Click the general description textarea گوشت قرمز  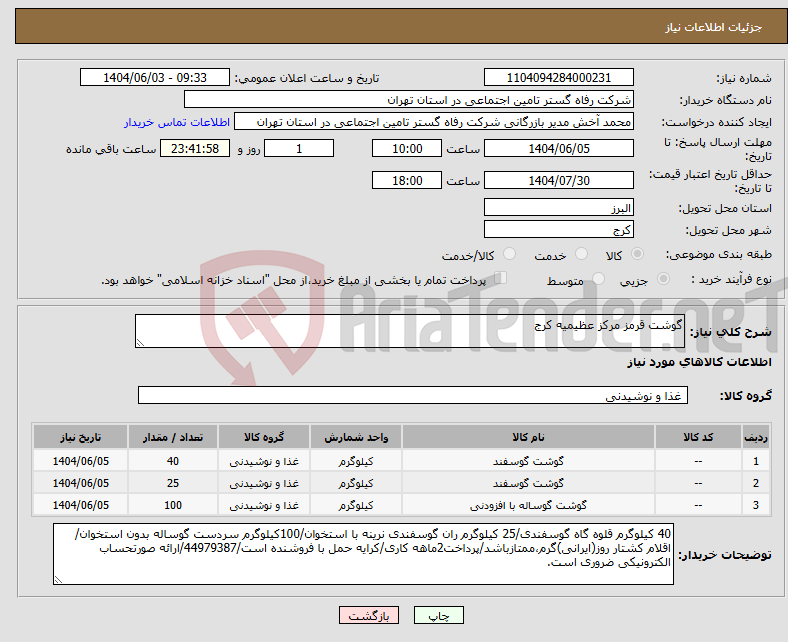410,331
